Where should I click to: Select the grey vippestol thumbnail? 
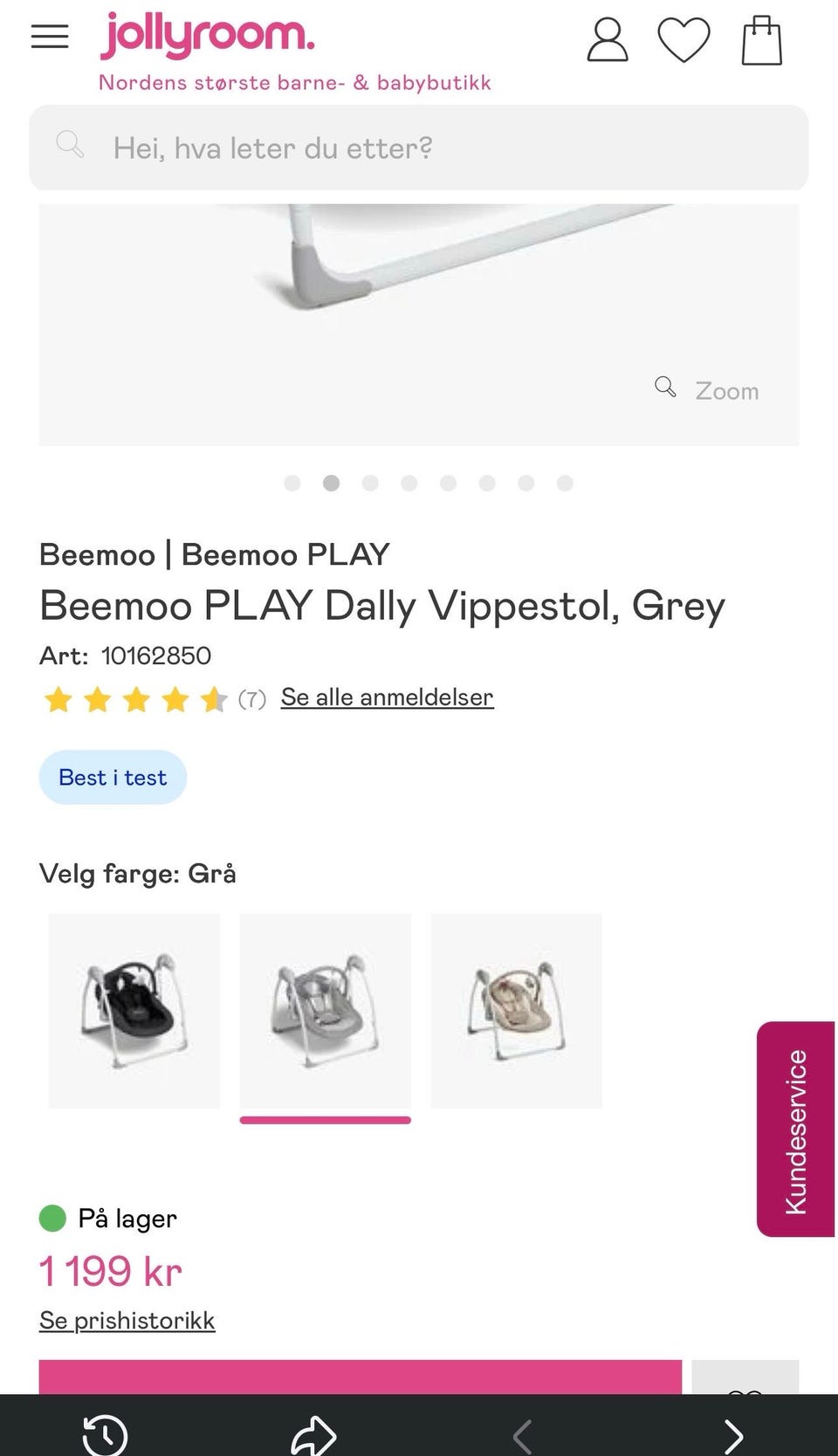(x=325, y=1011)
